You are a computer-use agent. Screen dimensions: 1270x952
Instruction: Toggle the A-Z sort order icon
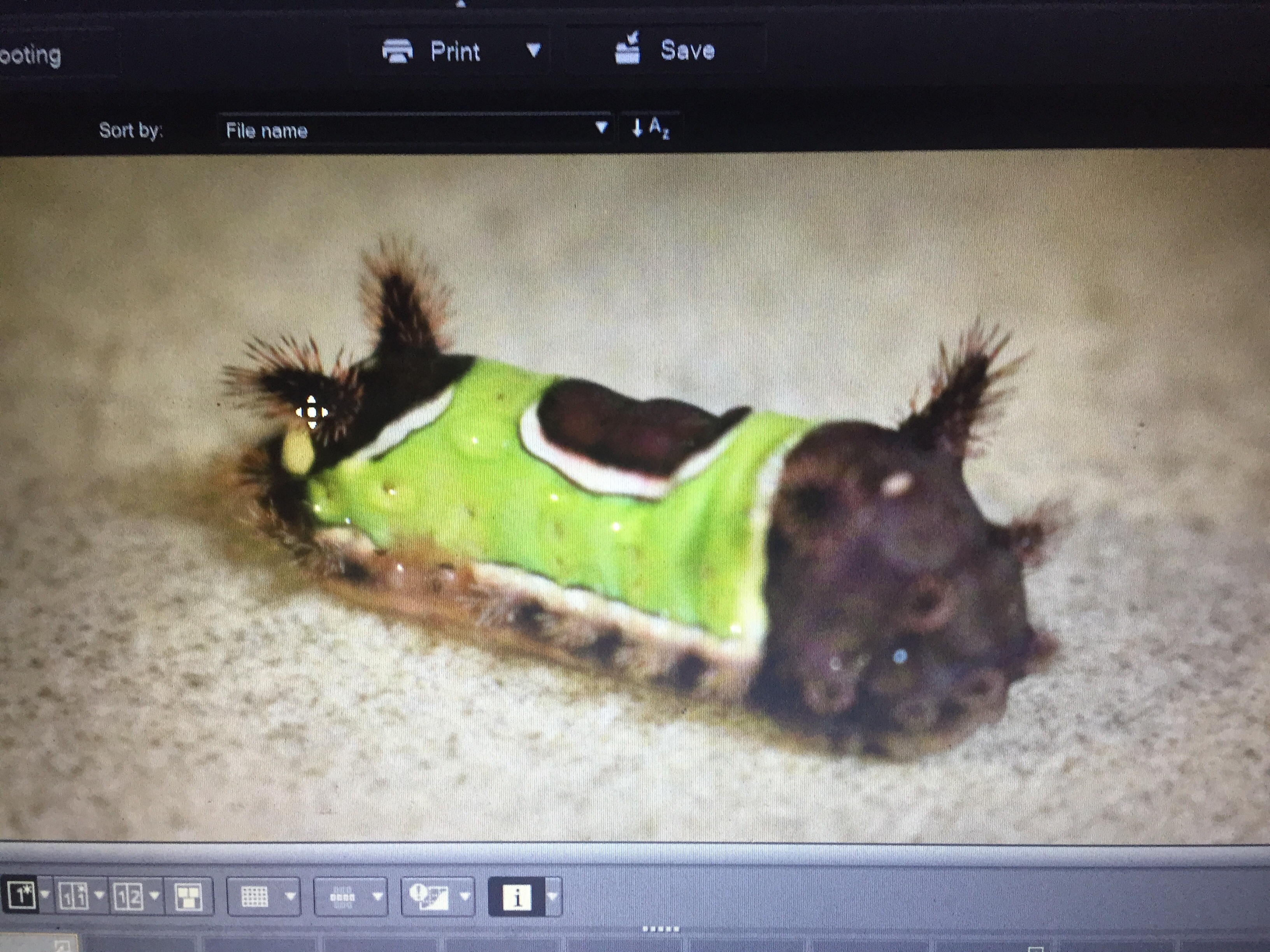click(x=650, y=128)
